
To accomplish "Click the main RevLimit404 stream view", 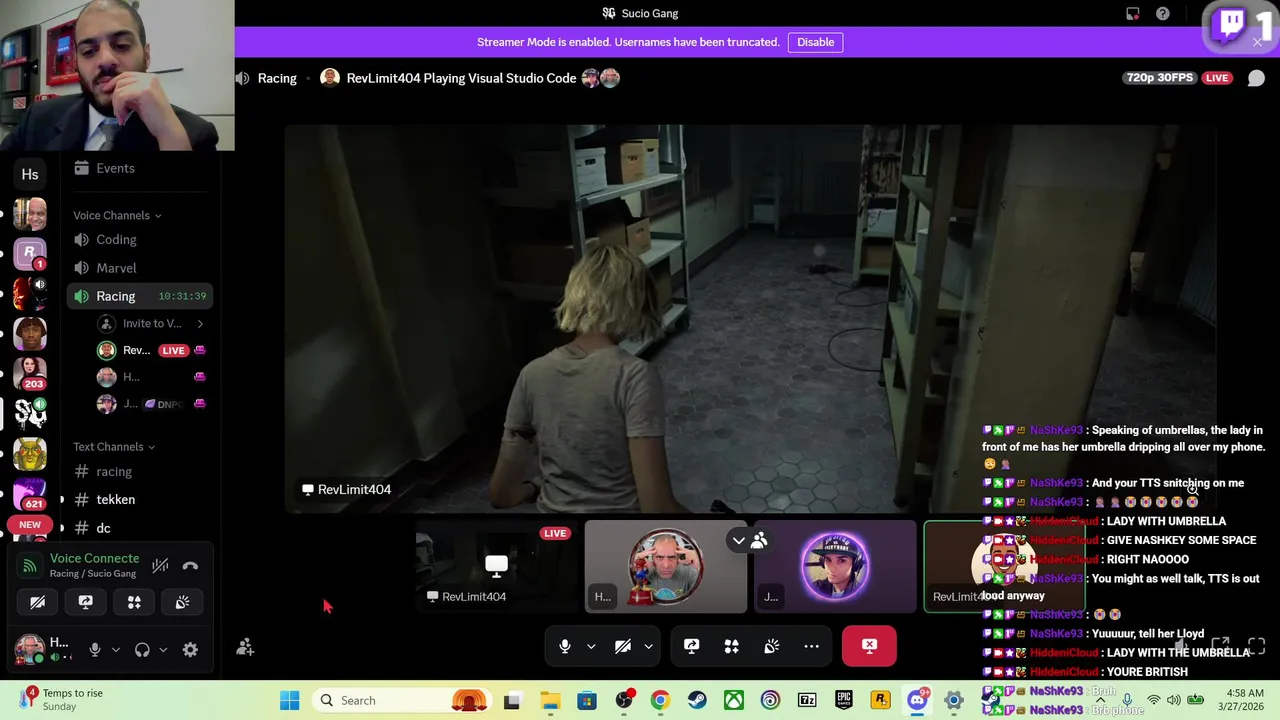I will (x=750, y=319).
